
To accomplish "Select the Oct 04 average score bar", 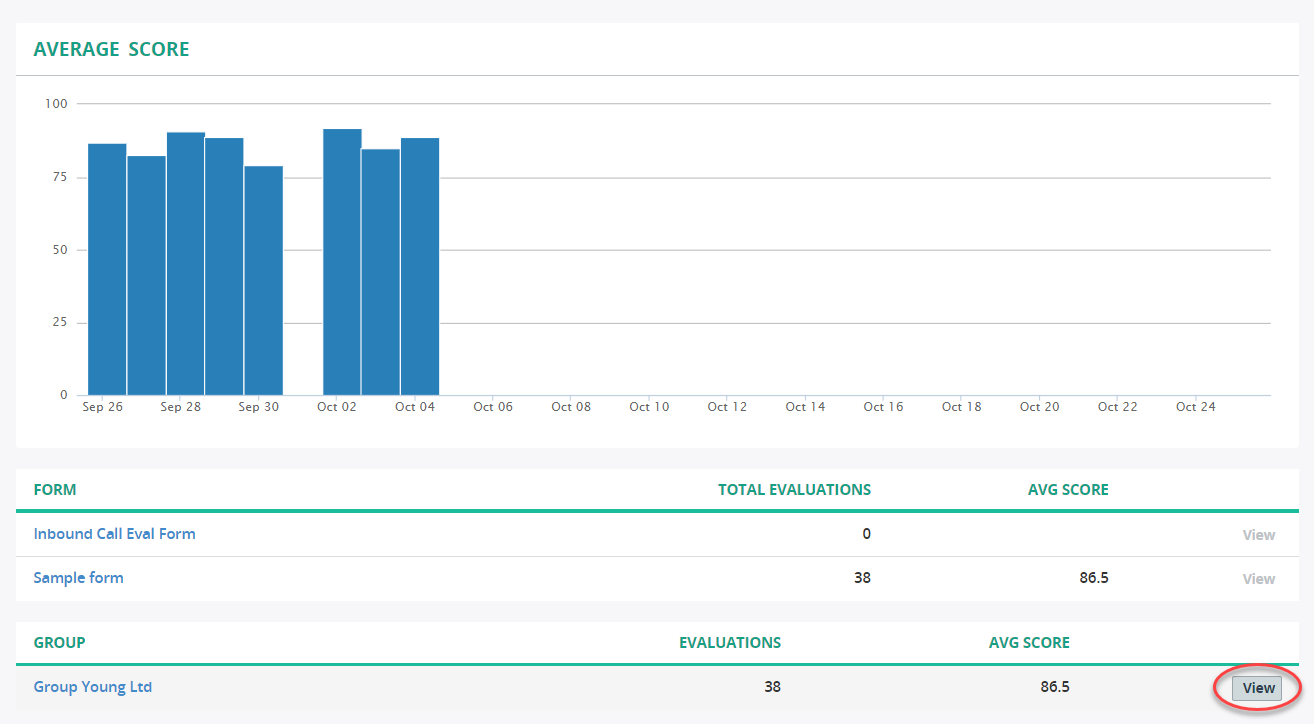I will pos(420,267).
